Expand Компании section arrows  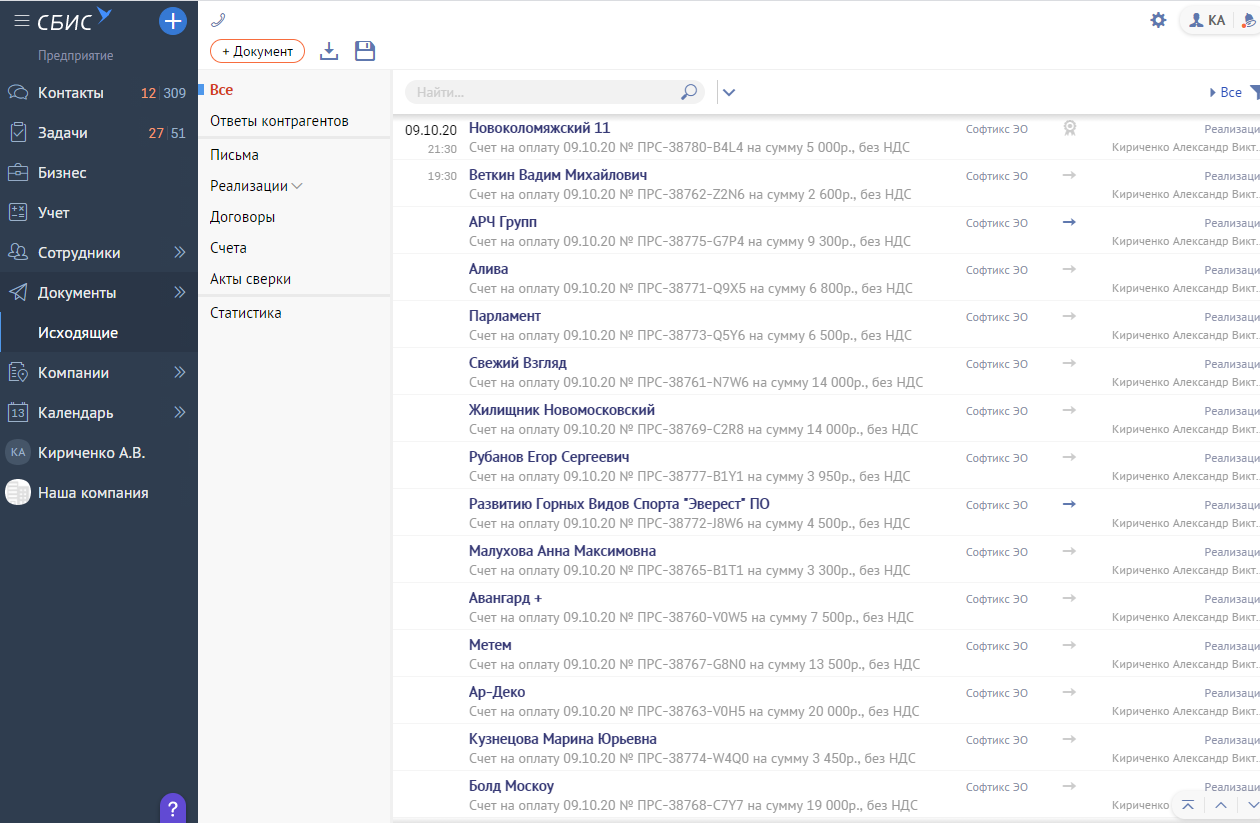click(180, 373)
